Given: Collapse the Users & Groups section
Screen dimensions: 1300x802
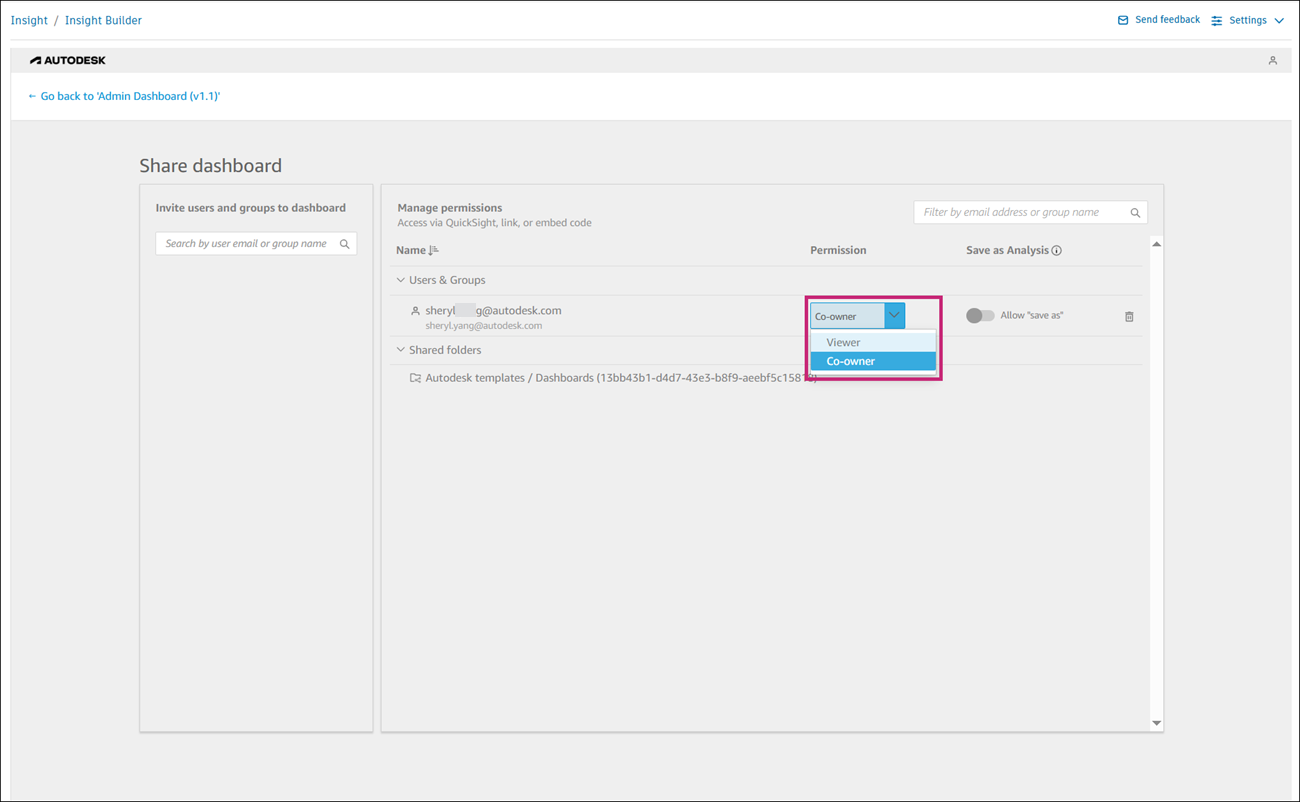Looking at the screenshot, I should 401,280.
